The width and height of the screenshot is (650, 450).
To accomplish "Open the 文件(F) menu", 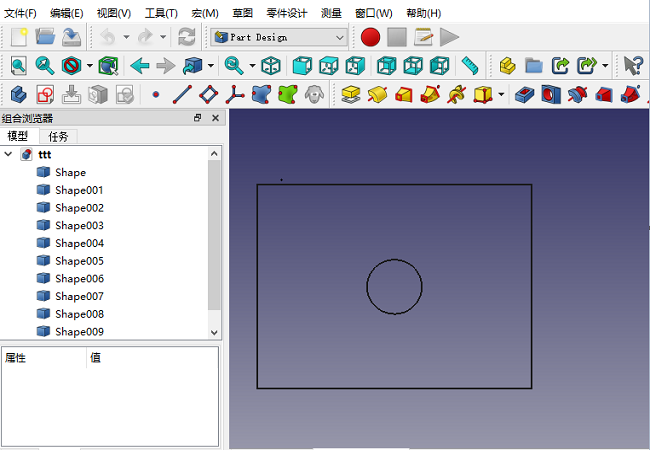I will (20, 13).
